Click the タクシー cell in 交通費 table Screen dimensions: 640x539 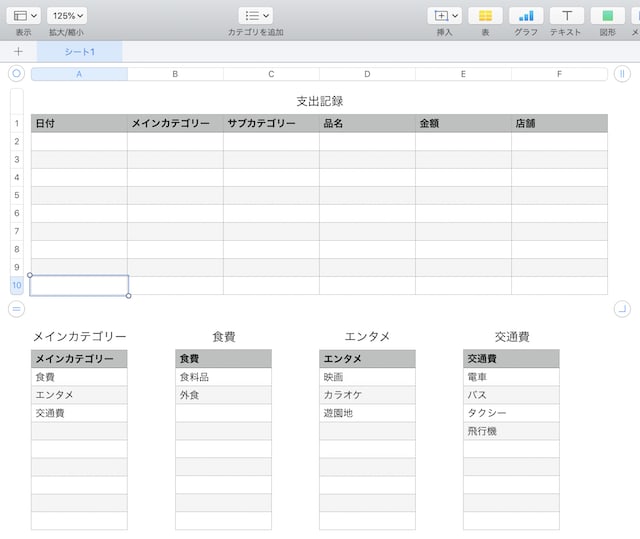tap(511, 413)
